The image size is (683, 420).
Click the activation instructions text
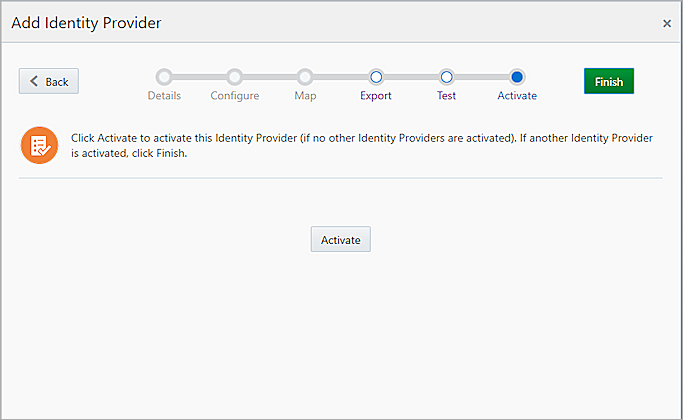tap(360, 145)
